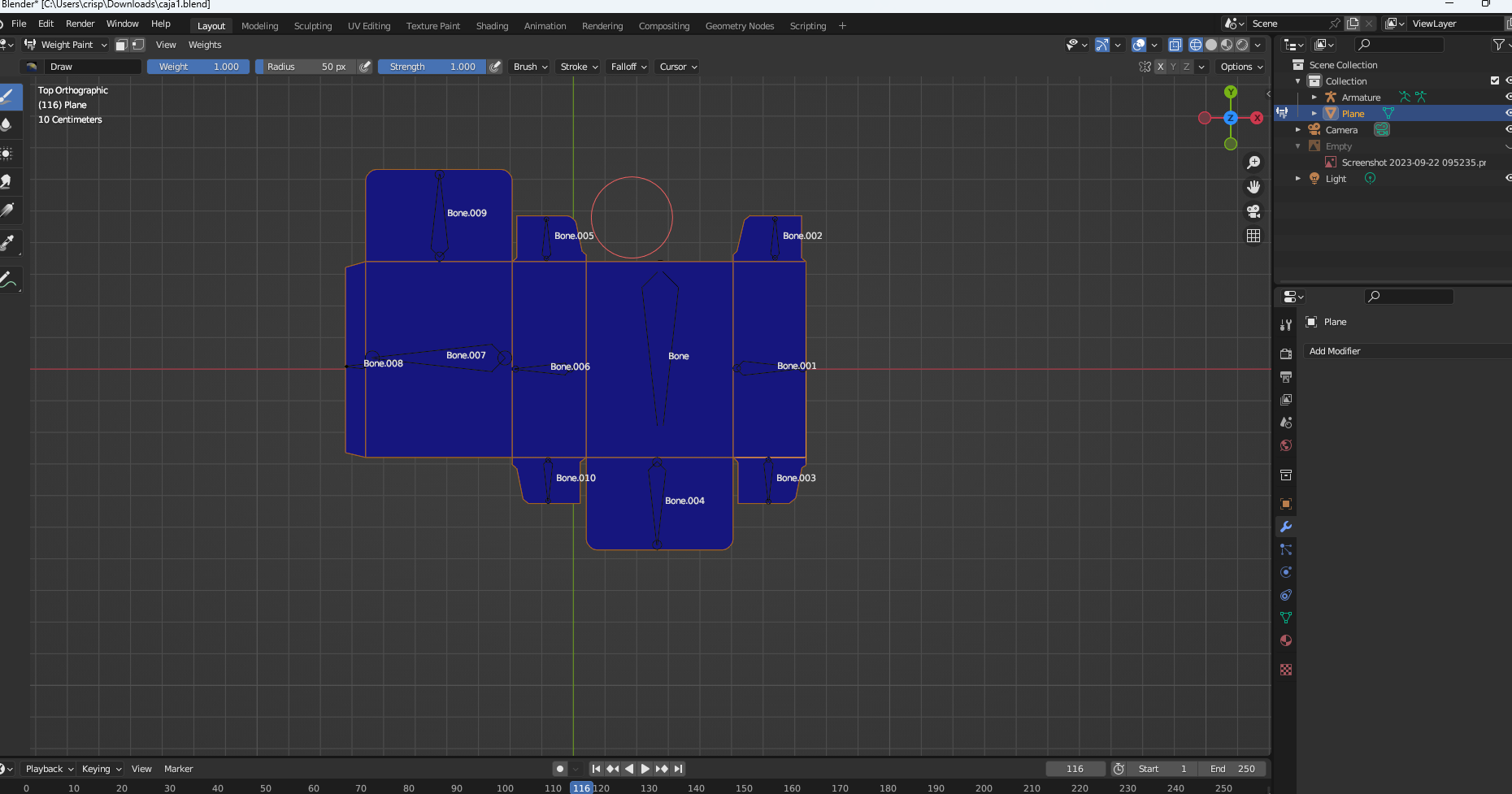Toggle weight pressure sensitivity for Strength
The height and width of the screenshot is (794, 1512).
495,67
